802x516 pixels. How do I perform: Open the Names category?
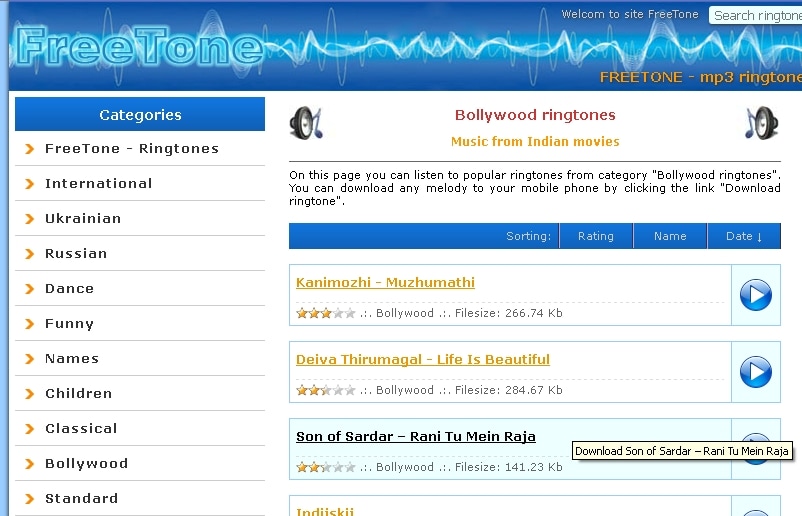72,359
